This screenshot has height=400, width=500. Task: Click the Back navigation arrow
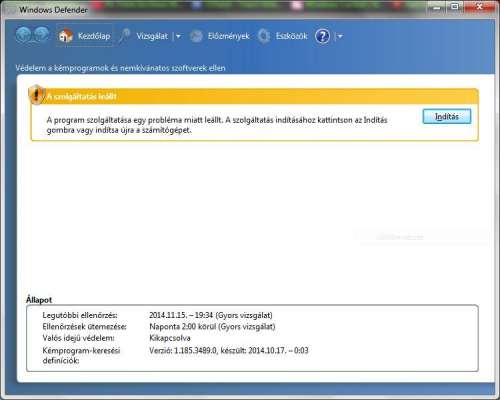(23, 35)
